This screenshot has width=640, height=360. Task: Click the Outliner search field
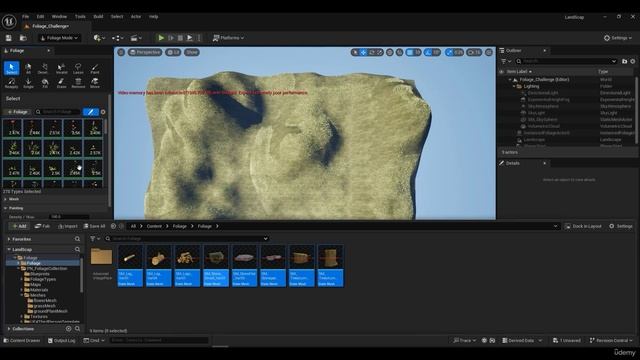point(566,61)
